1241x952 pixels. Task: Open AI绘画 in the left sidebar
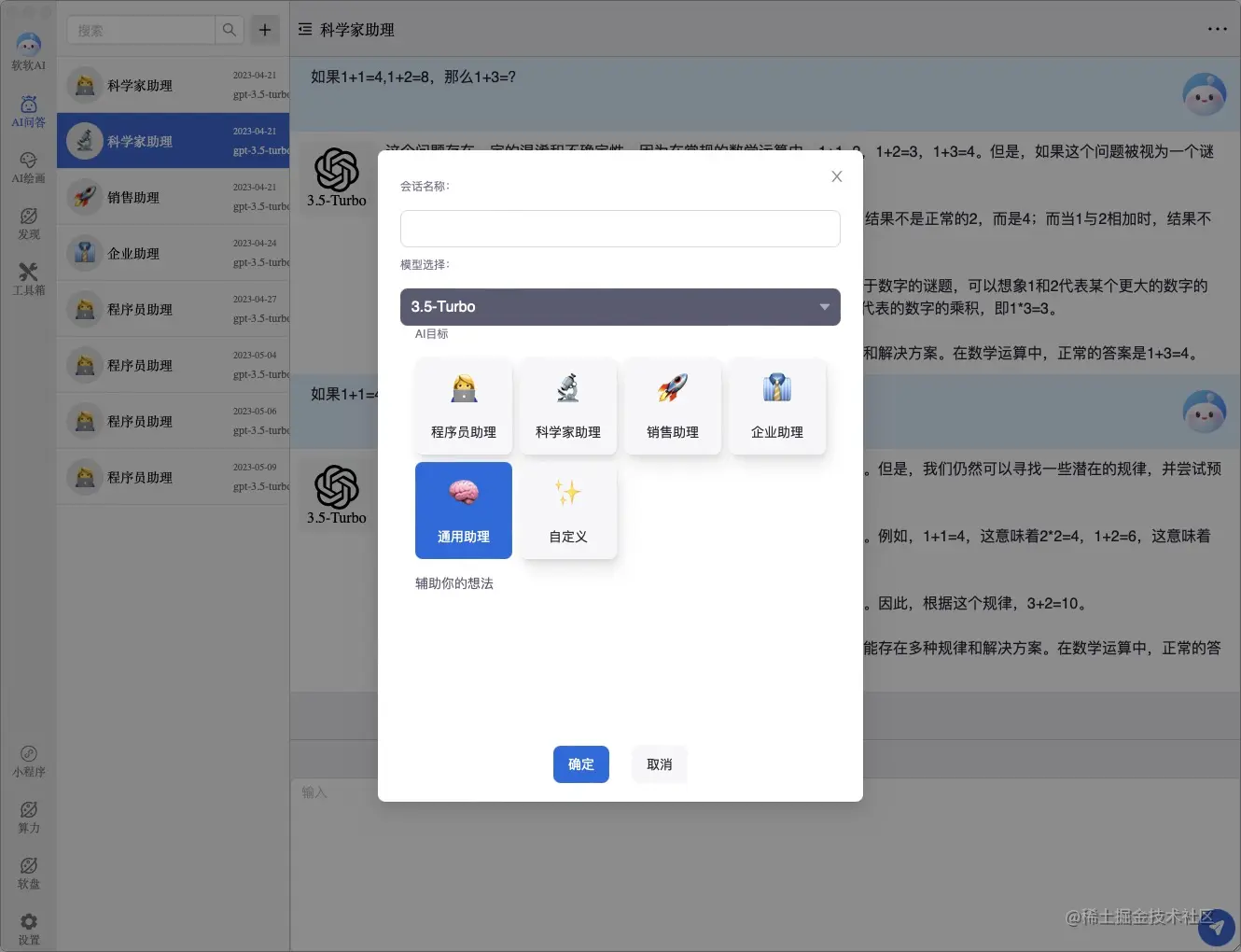tap(28, 167)
